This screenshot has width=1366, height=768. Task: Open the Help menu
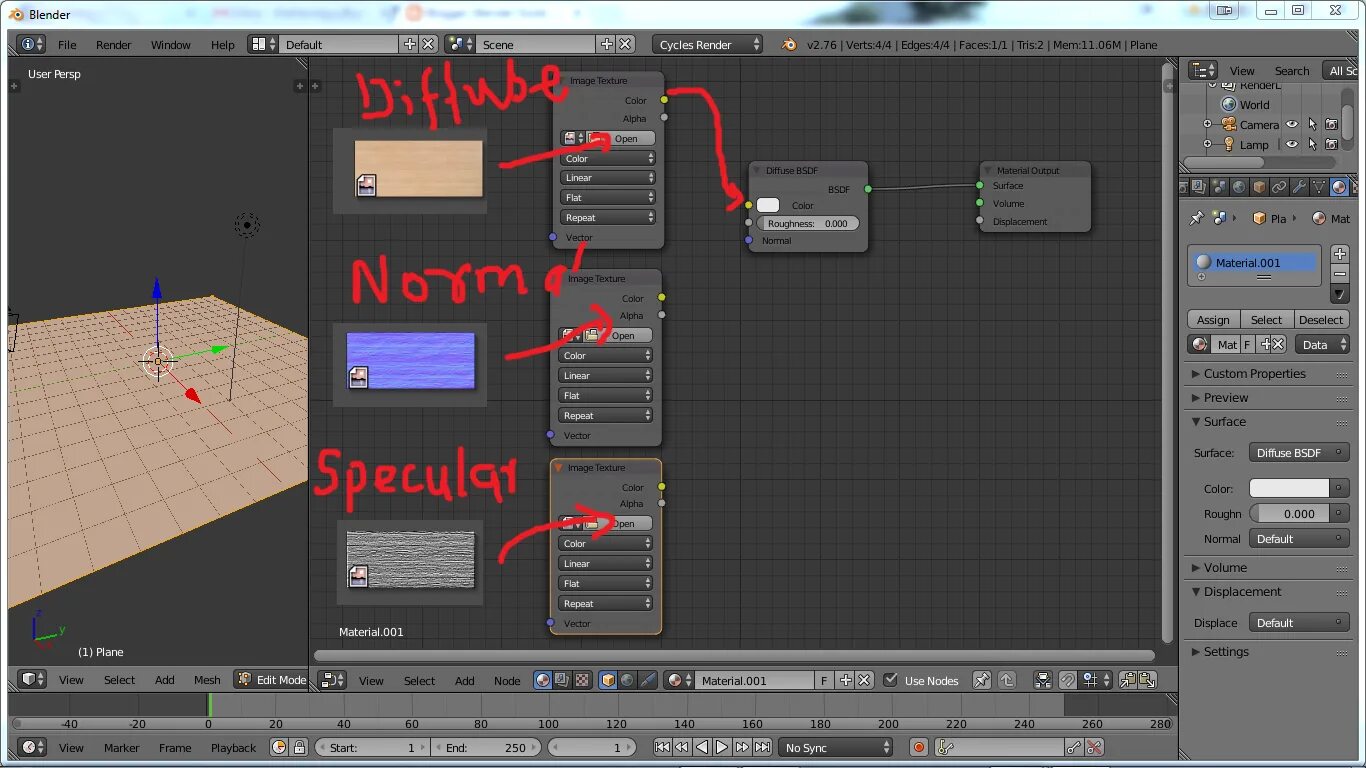[x=223, y=45]
